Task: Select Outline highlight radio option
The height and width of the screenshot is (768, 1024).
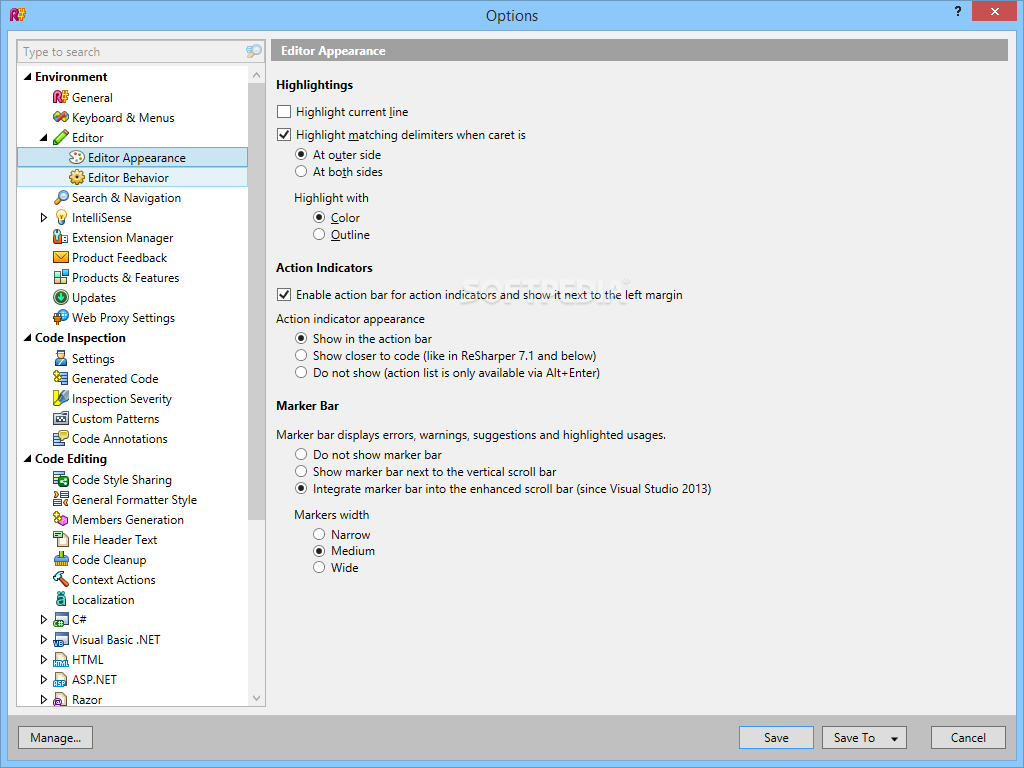Action: (x=319, y=234)
